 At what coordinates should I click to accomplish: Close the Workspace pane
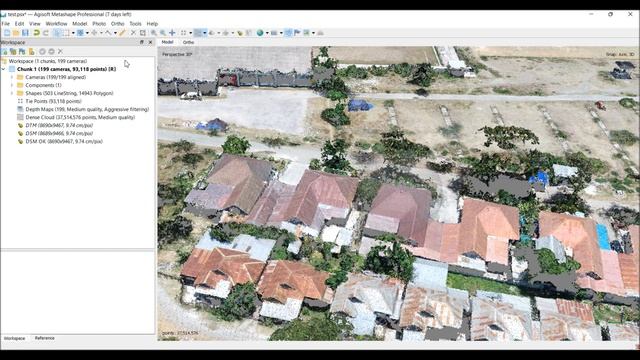pos(150,42)
